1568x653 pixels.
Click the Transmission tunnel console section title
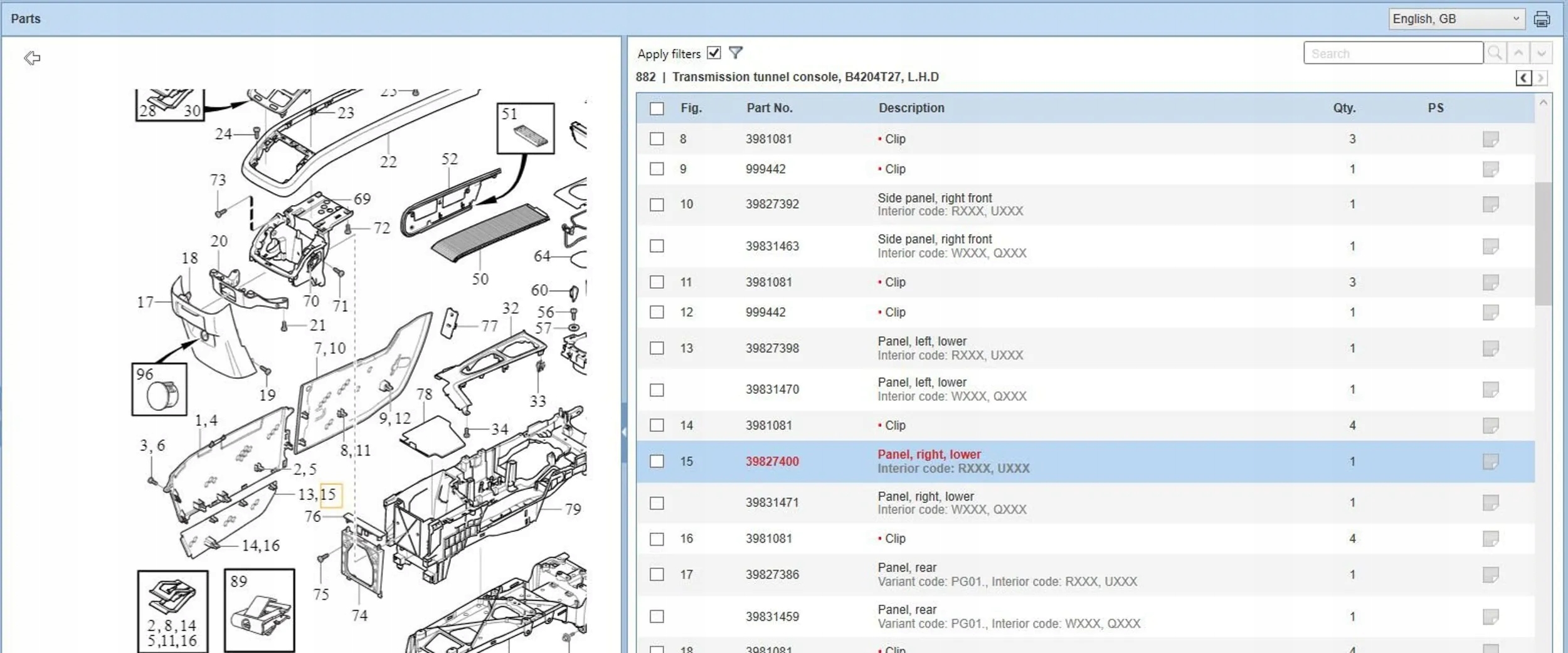805,77
